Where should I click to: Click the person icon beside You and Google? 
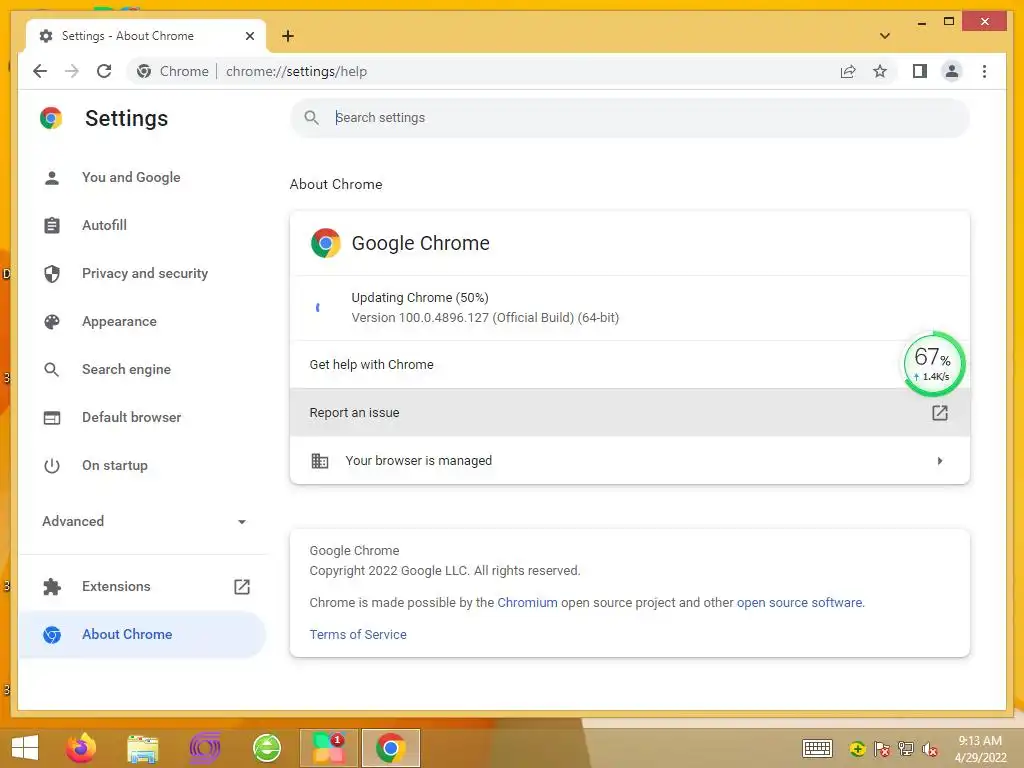pos(52,178)
